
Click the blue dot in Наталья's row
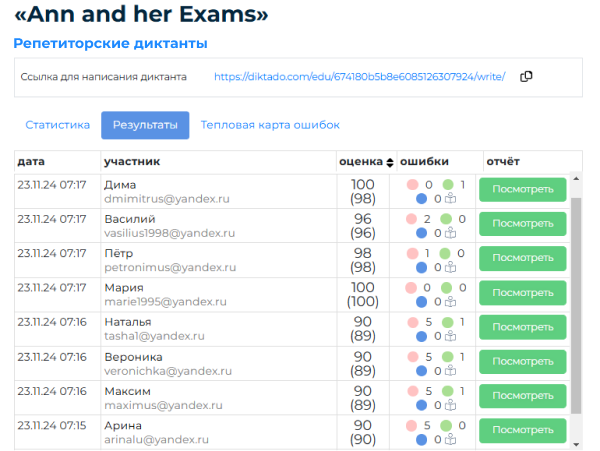tap(421, 335)
